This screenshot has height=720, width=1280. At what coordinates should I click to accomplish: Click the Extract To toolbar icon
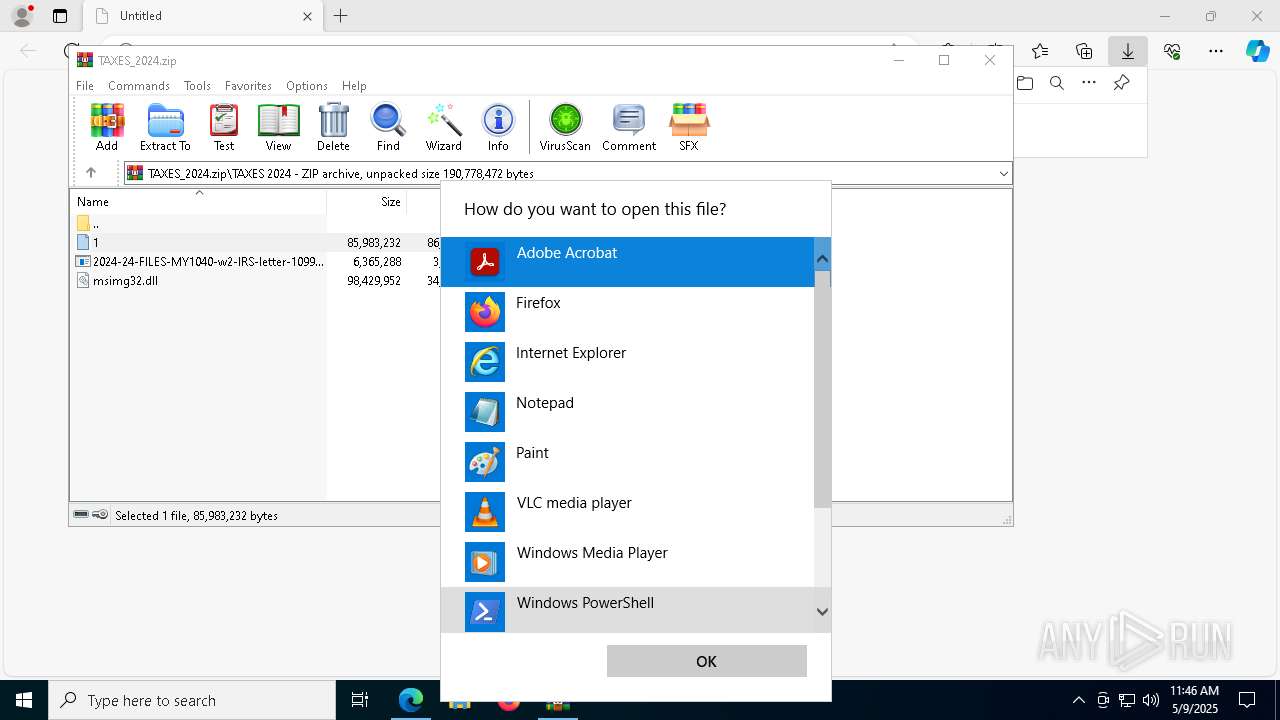click(165, 127)
